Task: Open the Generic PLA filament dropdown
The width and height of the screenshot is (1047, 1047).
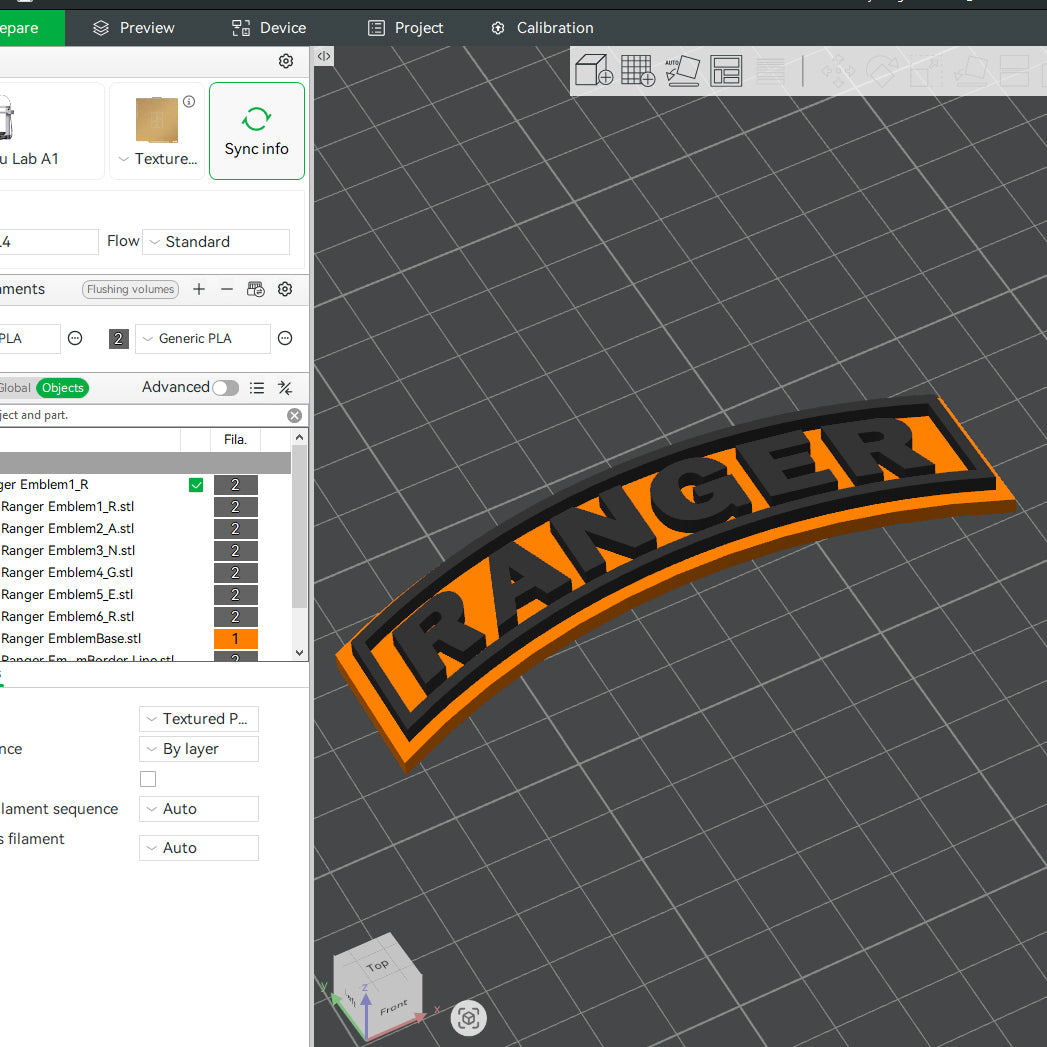Action: click(x=202, y=338)
